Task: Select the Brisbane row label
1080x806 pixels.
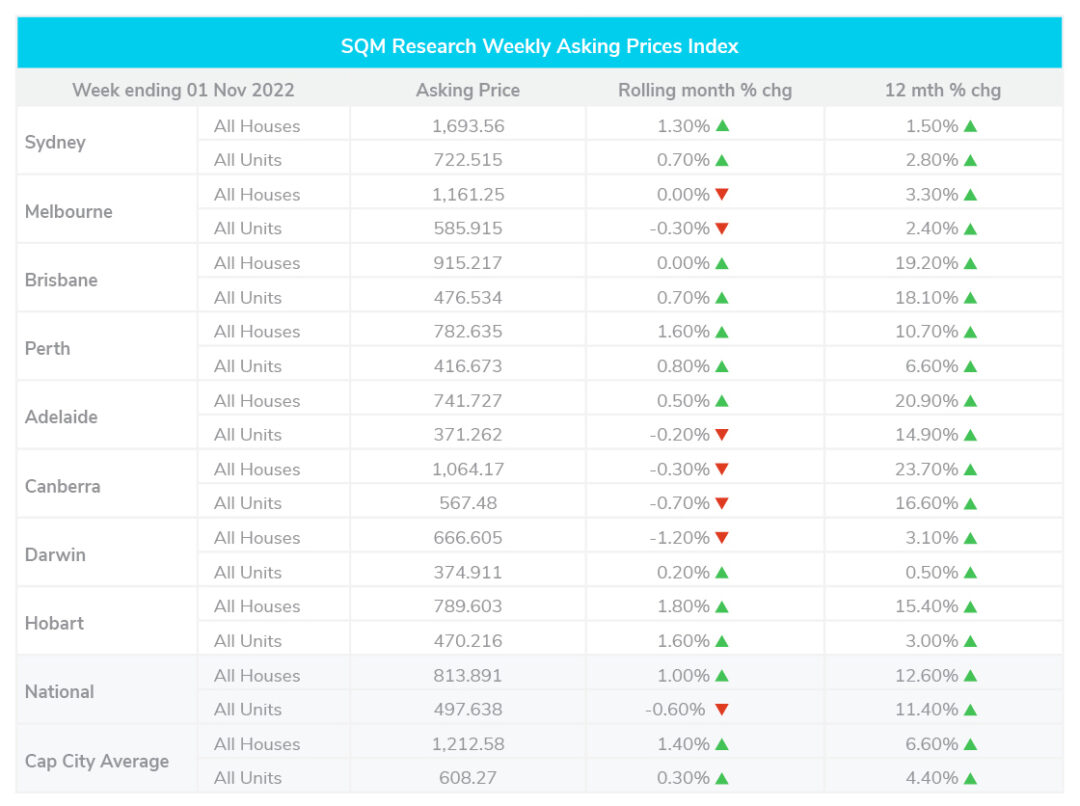Action: point(61,280)
